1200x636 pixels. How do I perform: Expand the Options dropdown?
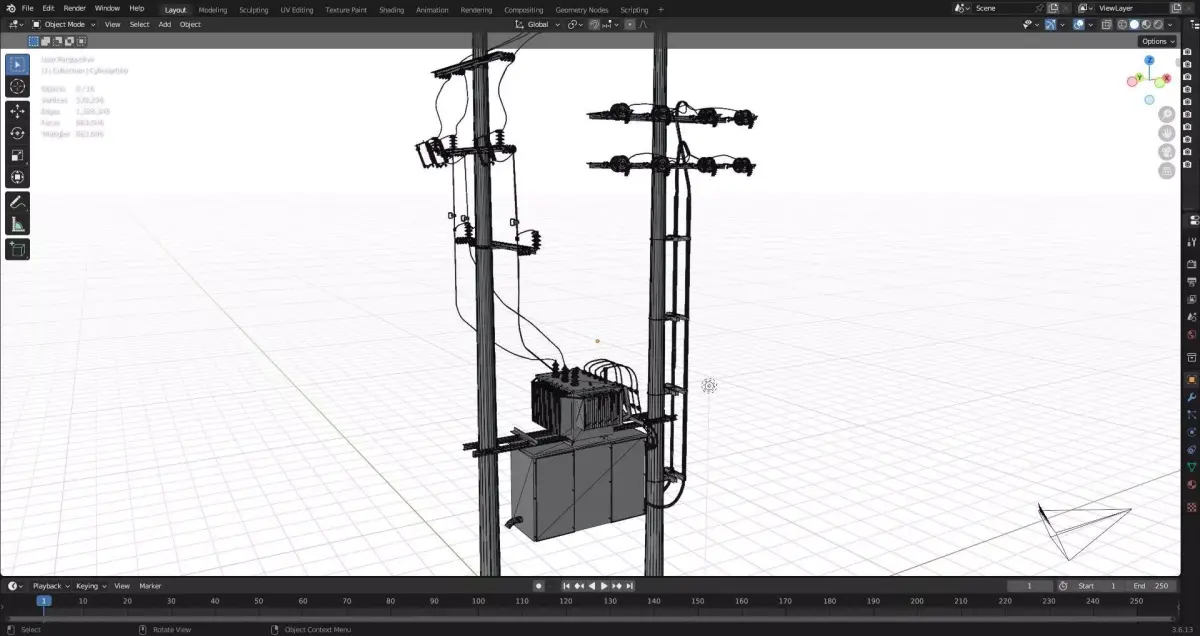click(1158, 41)
